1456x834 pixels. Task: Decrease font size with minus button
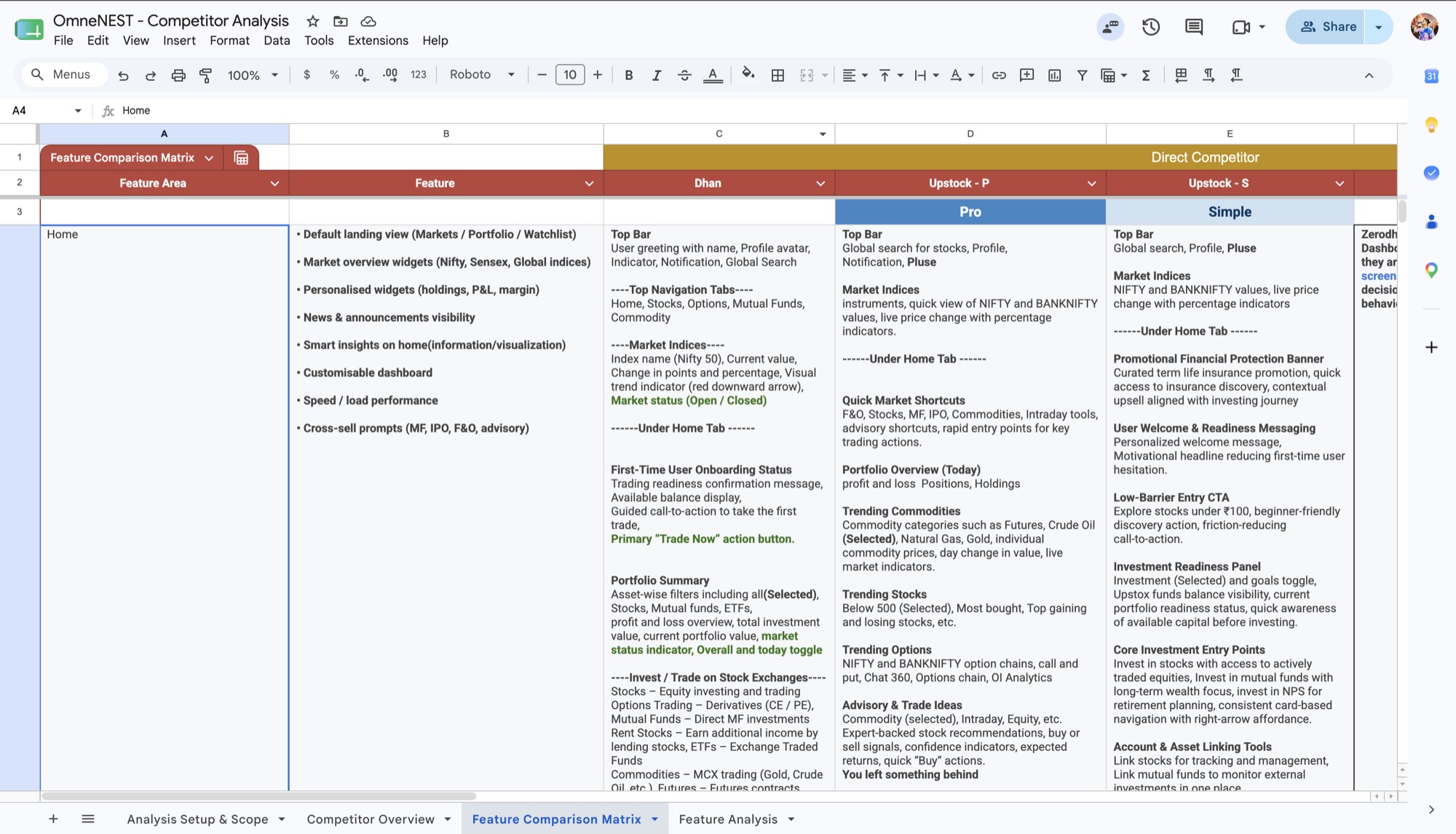coord(542,74)
